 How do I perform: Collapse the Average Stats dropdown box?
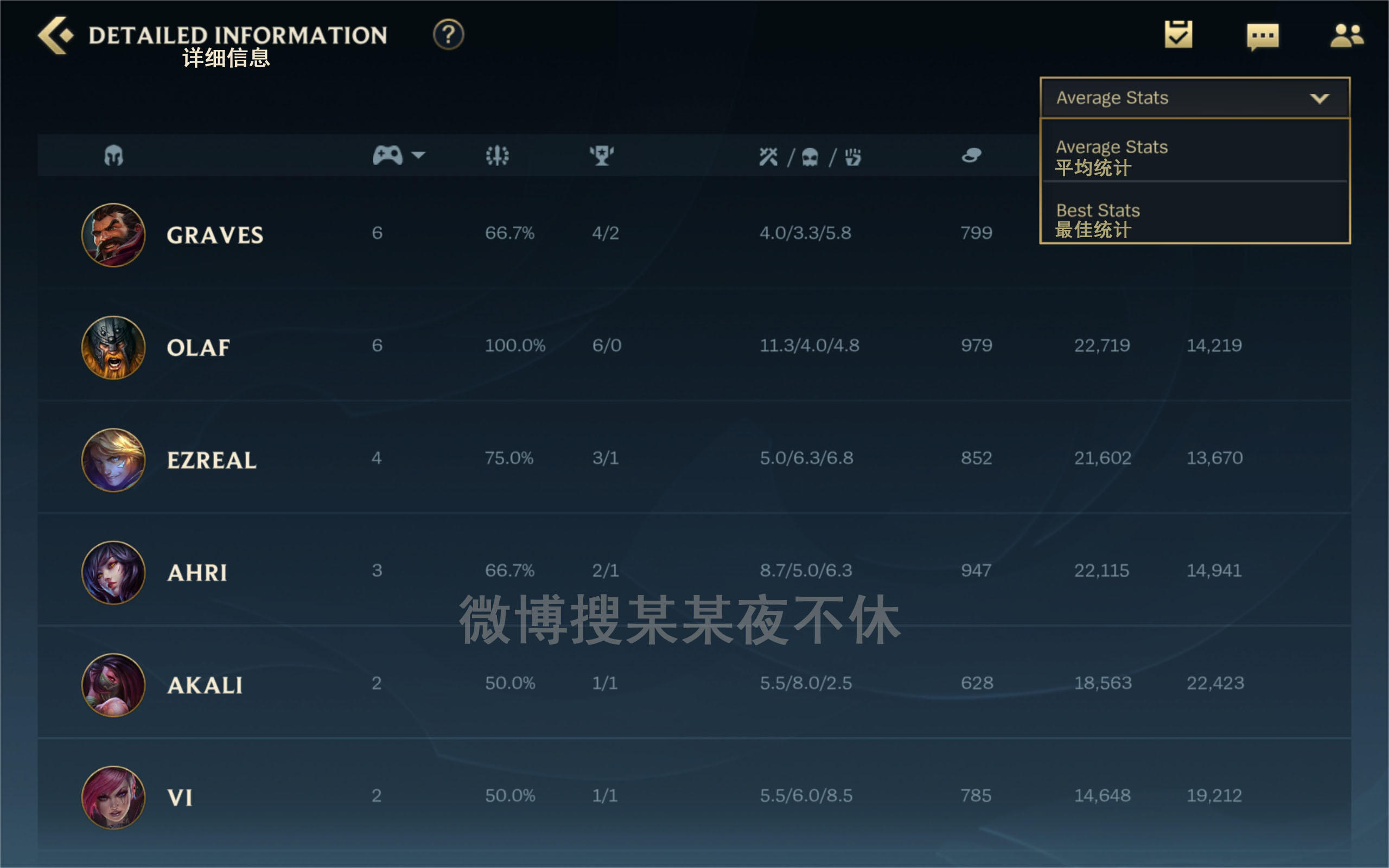pos(1194,98)
